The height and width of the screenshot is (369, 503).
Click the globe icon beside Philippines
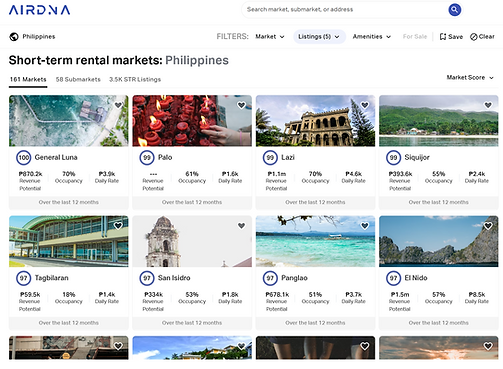(14, 37)
